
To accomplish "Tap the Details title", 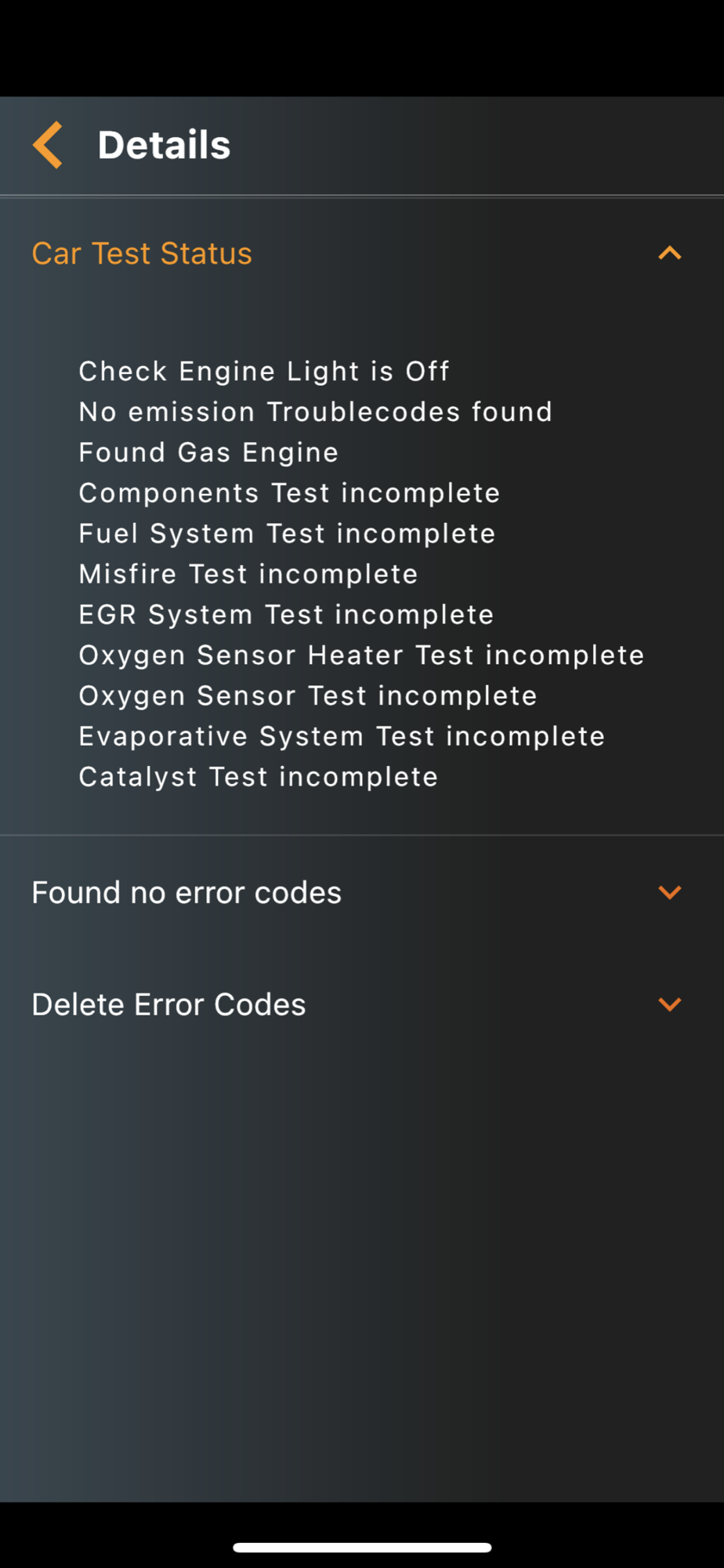I will [164, 145].
